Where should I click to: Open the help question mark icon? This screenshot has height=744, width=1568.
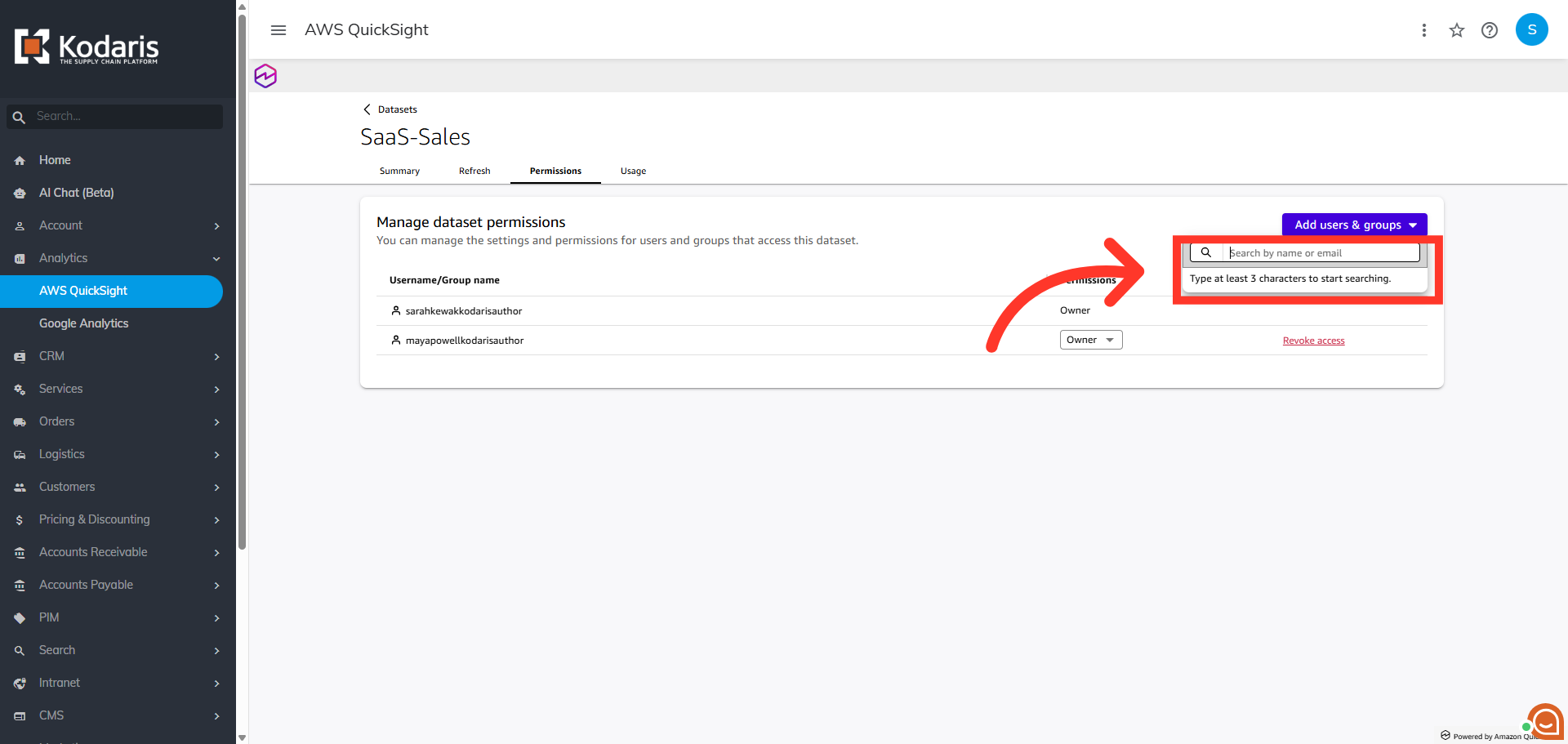coord(1490,30)
